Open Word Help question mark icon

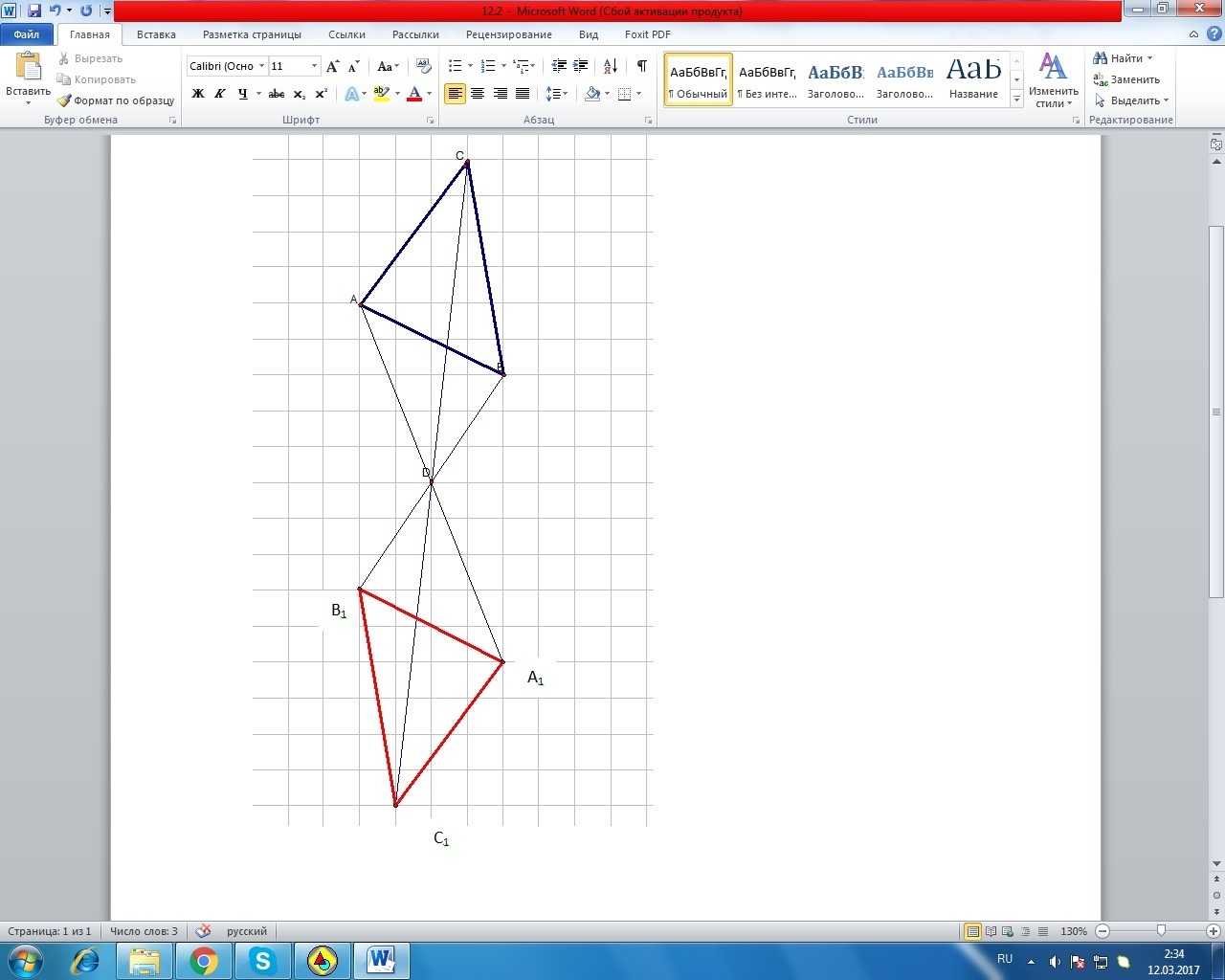tap(1214, 34)
